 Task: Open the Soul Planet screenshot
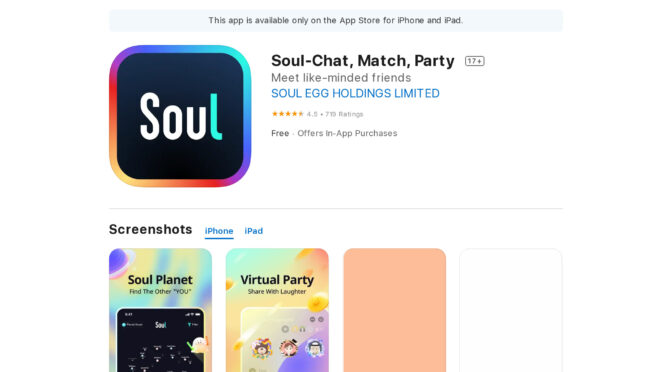pos(160,310)
